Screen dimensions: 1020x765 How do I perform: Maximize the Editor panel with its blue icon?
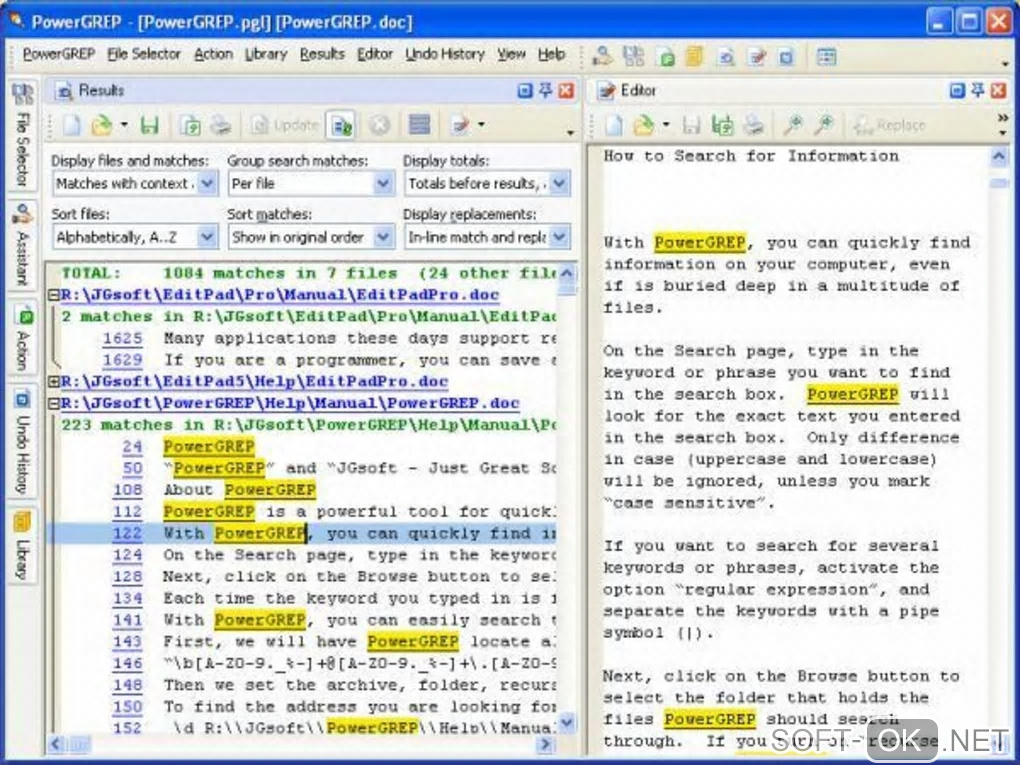957,90
